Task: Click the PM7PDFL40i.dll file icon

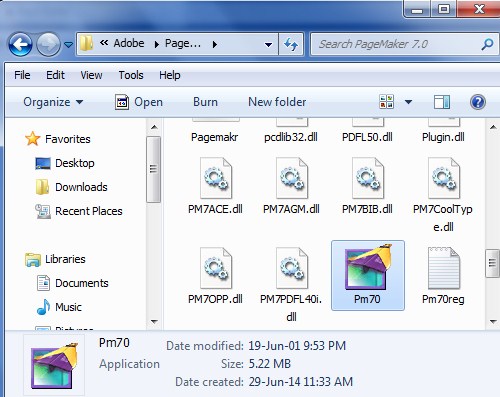Action: 292,268
